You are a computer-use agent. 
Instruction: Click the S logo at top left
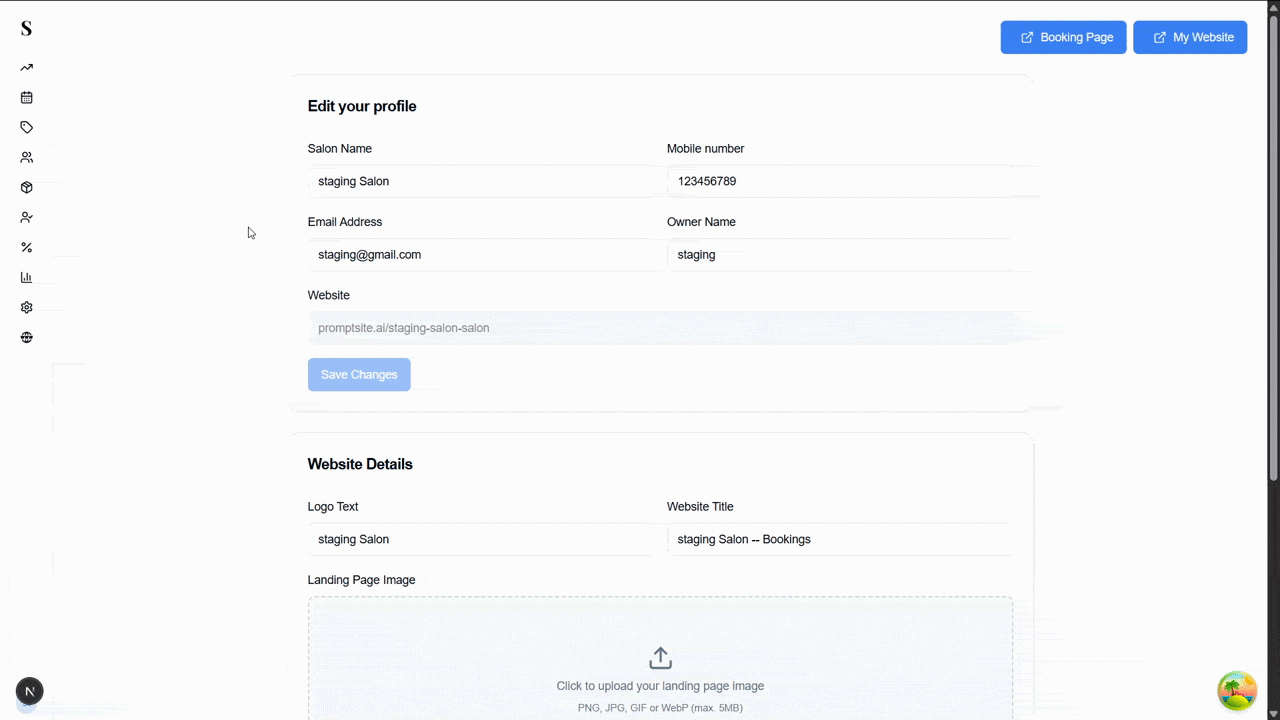[x=26, y=28]
